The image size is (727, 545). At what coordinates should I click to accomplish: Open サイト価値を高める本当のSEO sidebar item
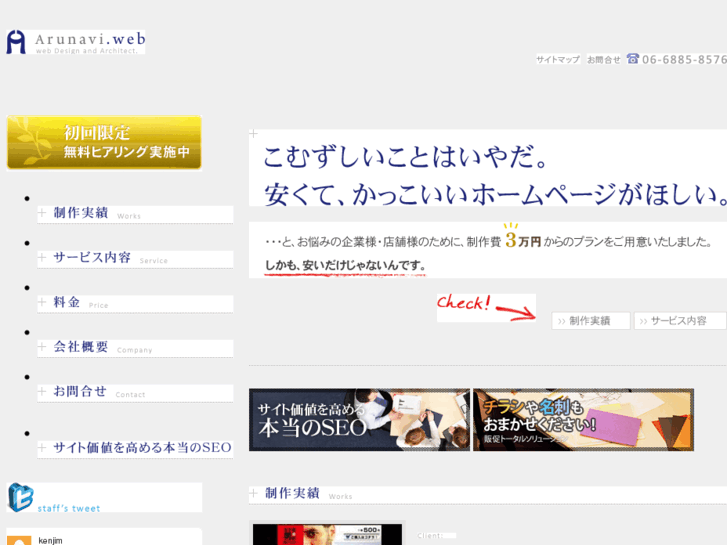135,449
